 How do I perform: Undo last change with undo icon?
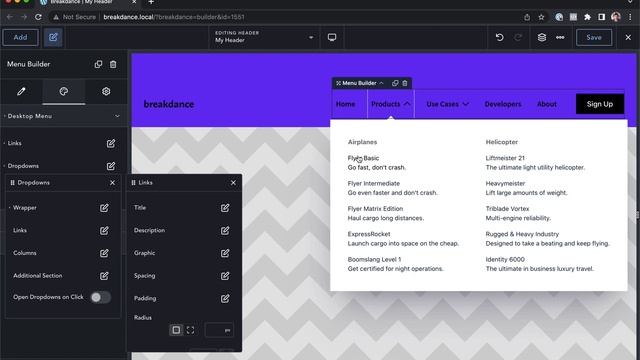(500, 38)
